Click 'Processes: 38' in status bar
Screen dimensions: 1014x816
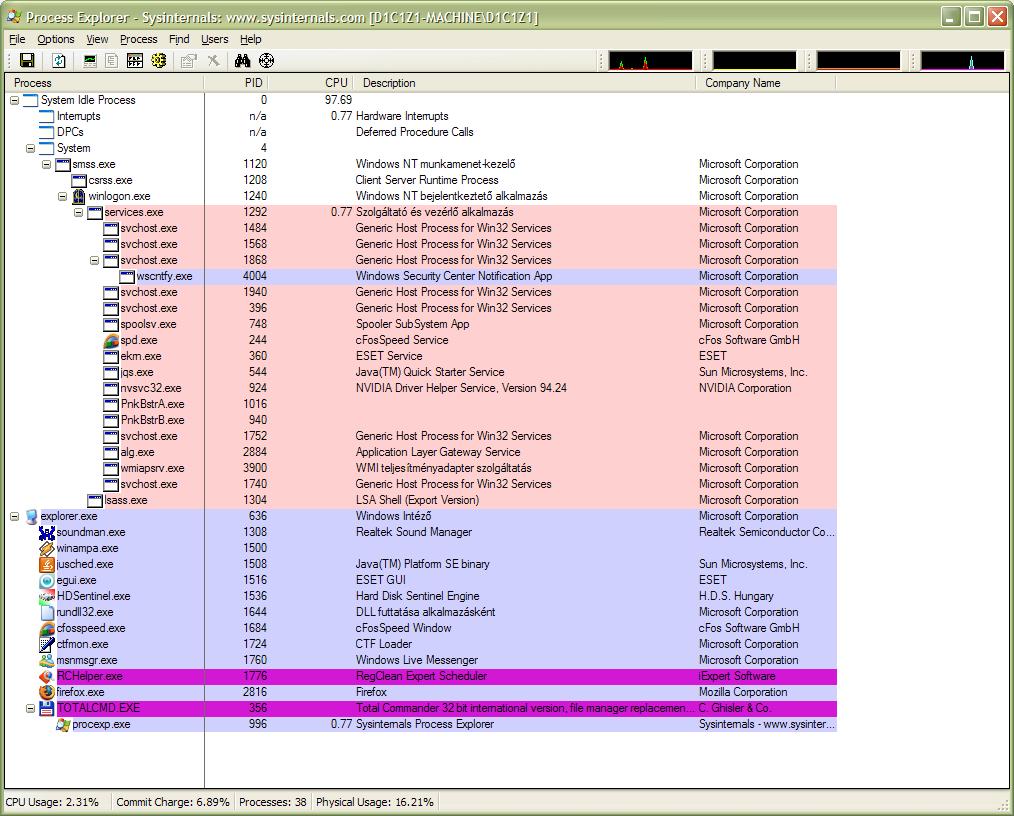(x=273, y=802)
